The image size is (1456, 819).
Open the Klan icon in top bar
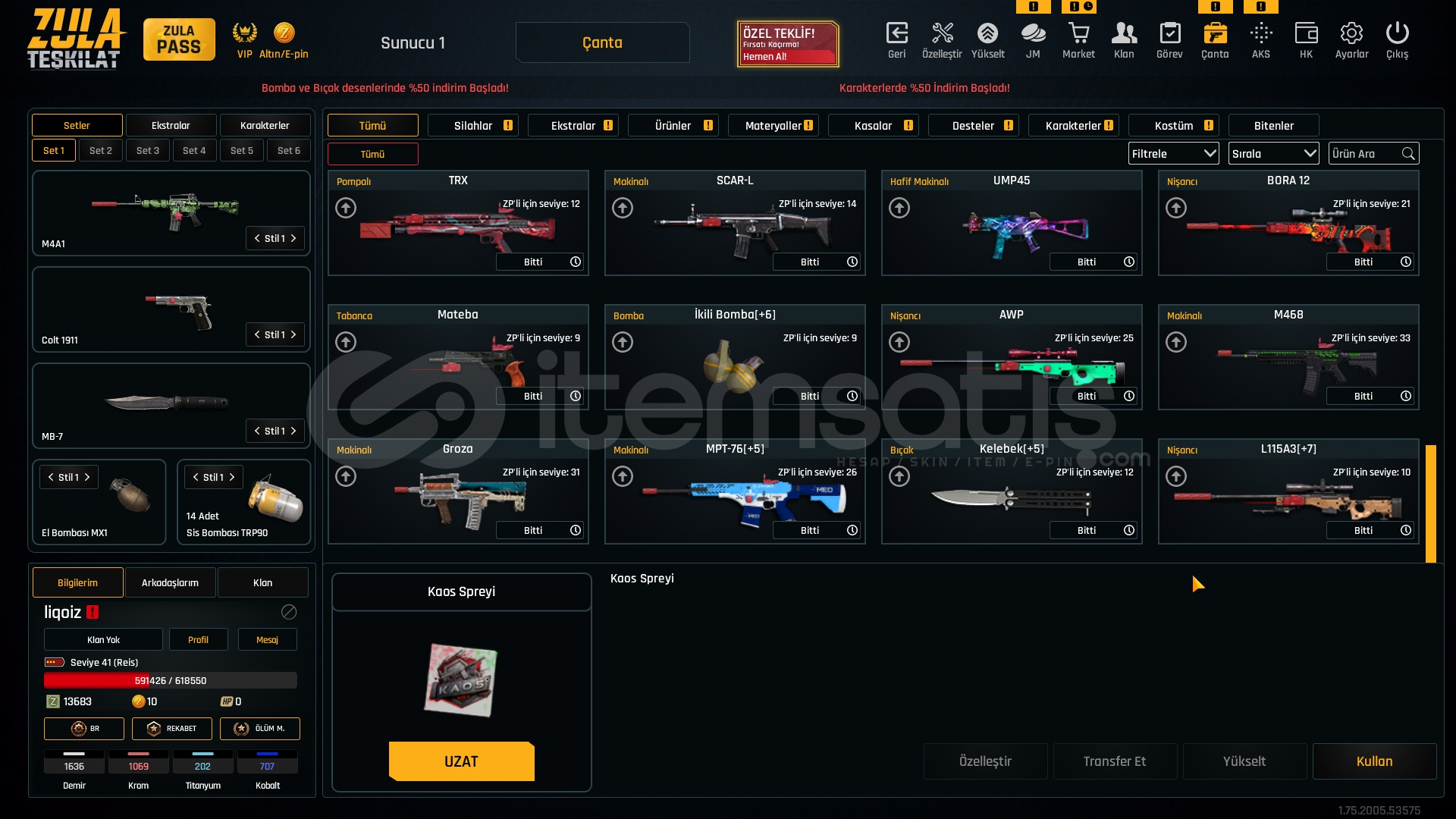point(1124,33)
